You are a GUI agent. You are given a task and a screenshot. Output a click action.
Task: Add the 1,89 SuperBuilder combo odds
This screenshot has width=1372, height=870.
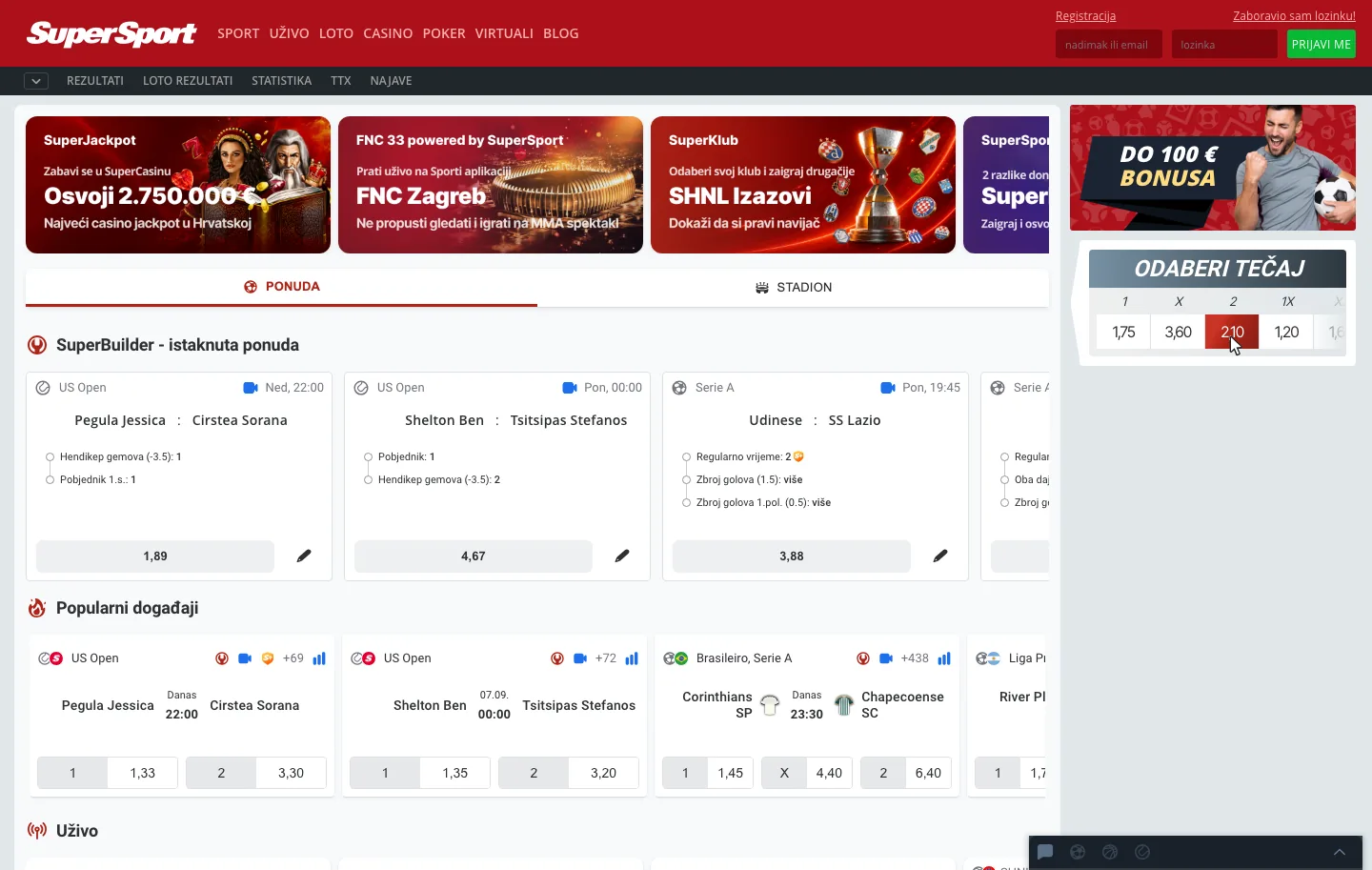pyautogui.click(x=155, y=556)
